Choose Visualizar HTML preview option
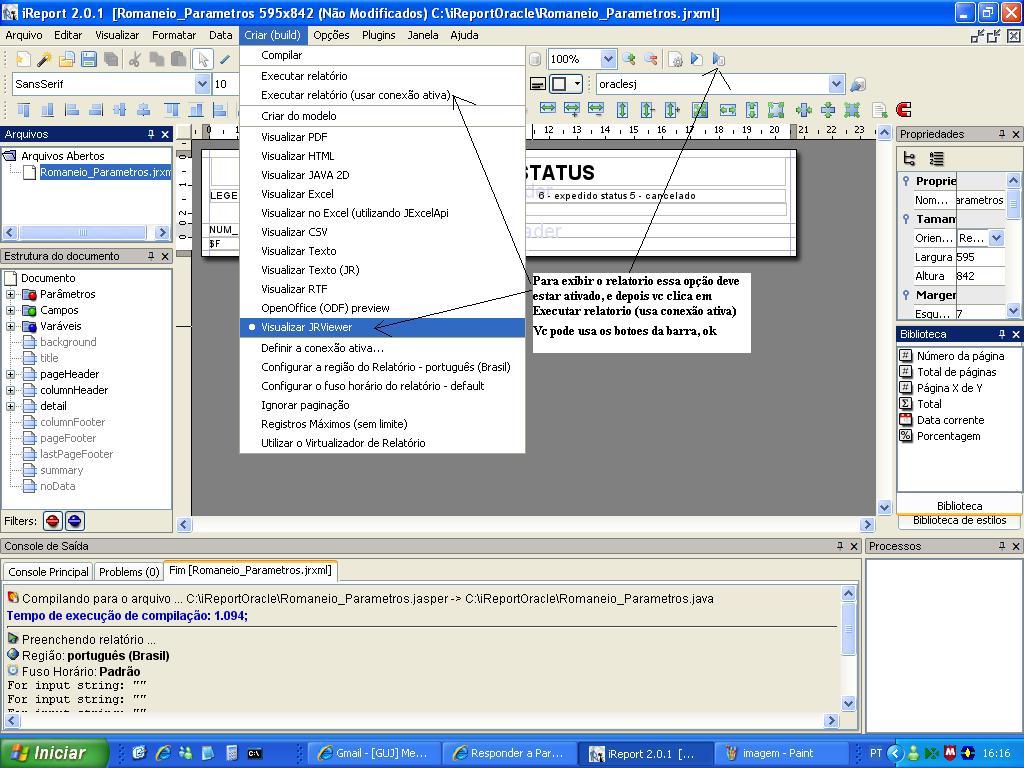This screenshot has height=768, width=1024. coord(382,156)
